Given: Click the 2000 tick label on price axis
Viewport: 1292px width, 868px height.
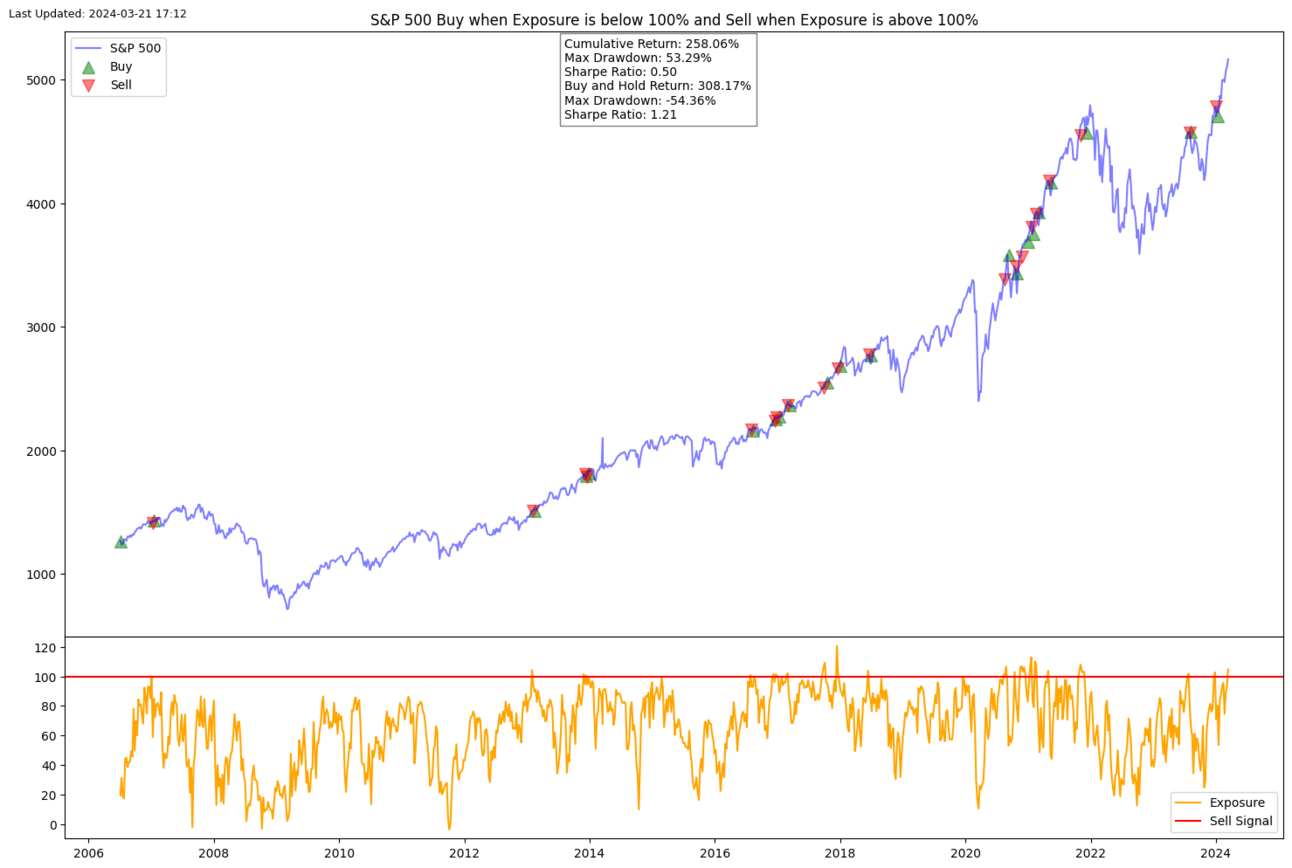Looking at the screenshot, I should click(41, 451).
